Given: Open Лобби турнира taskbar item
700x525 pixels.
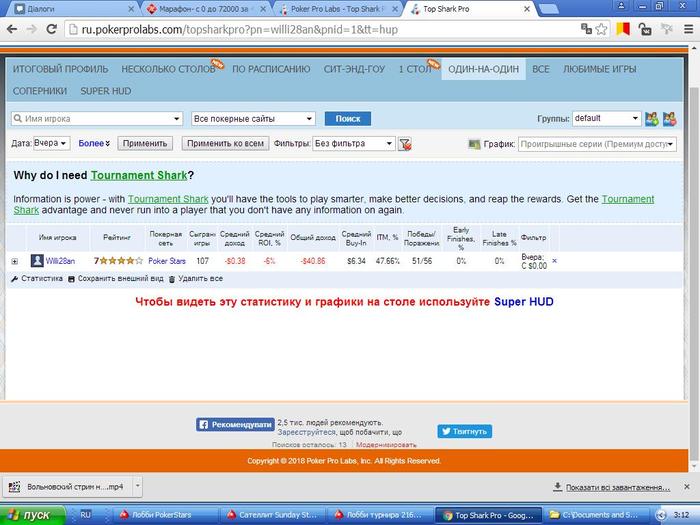Looking at the screenshot, I should pos(379,515).
